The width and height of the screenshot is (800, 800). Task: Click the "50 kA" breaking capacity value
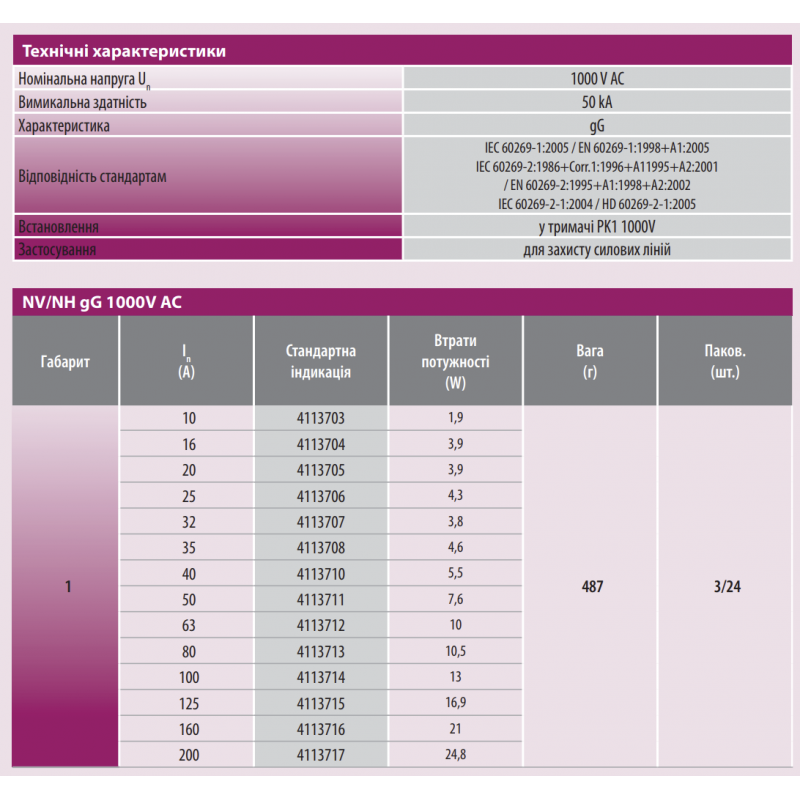click(595, 101)
